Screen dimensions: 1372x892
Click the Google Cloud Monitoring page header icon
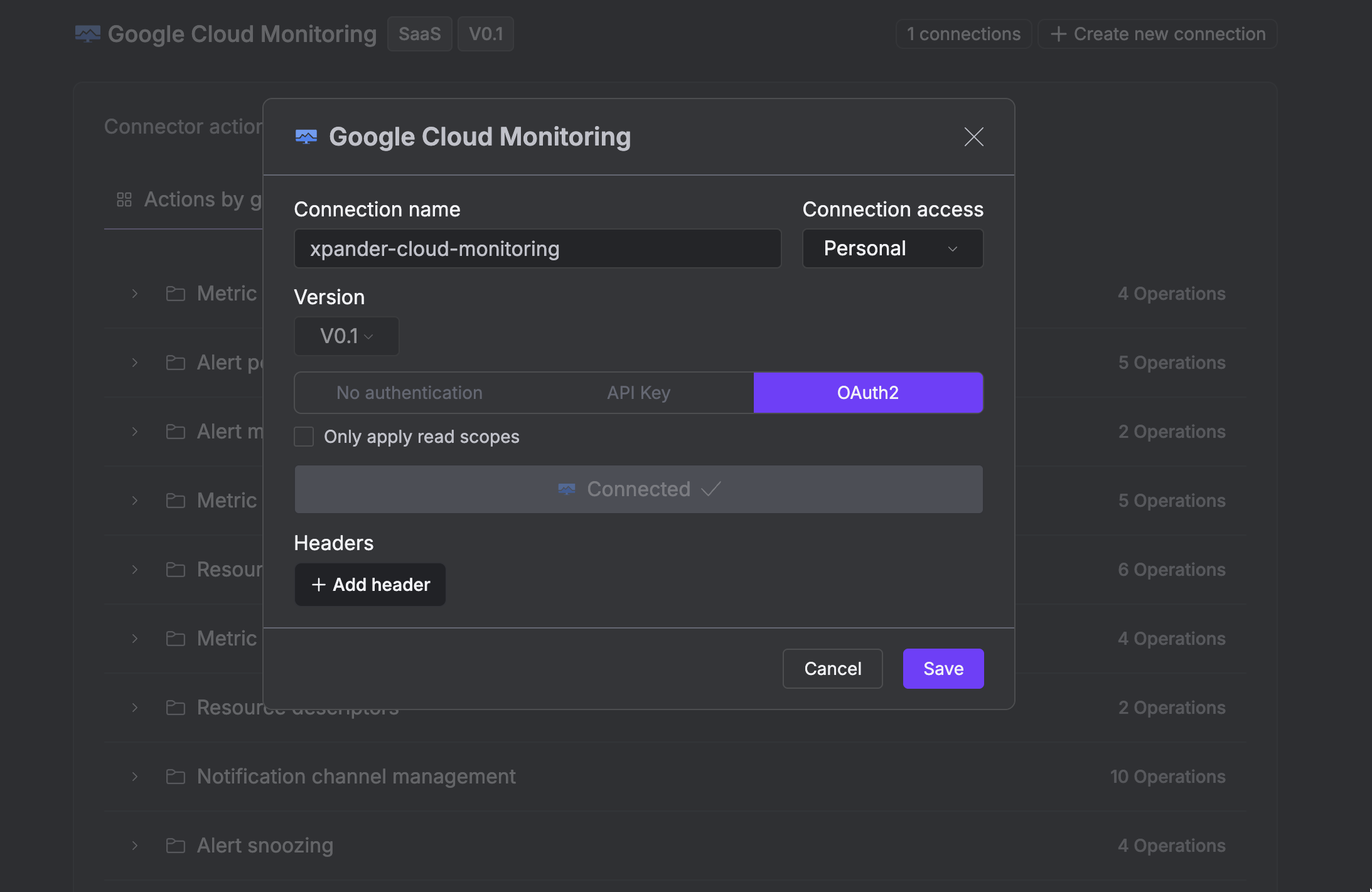tap(87, 34)
